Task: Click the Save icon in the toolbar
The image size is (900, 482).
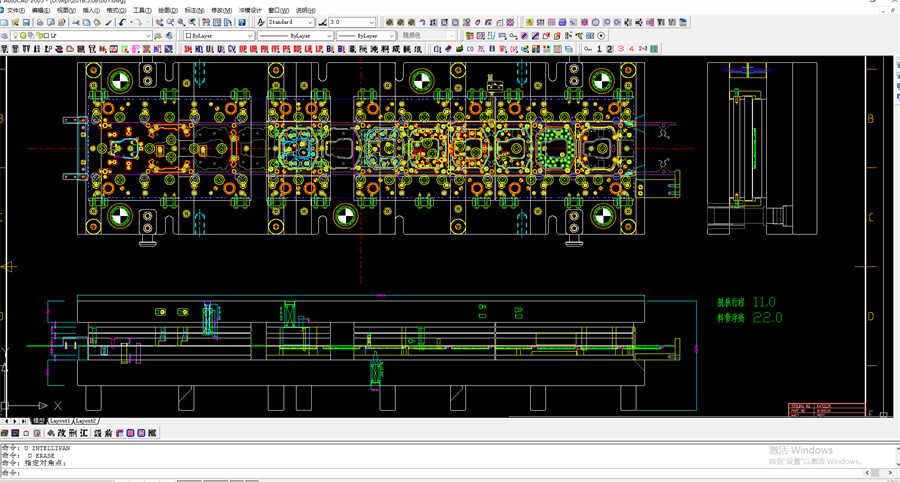Action: pos(25,22)
